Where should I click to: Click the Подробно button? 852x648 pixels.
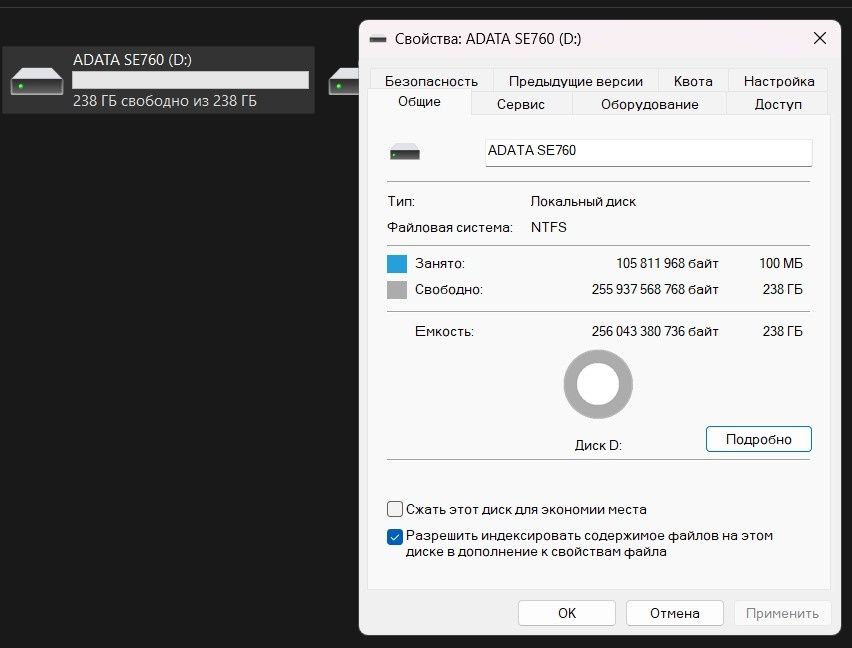click(x=759, y=439)
